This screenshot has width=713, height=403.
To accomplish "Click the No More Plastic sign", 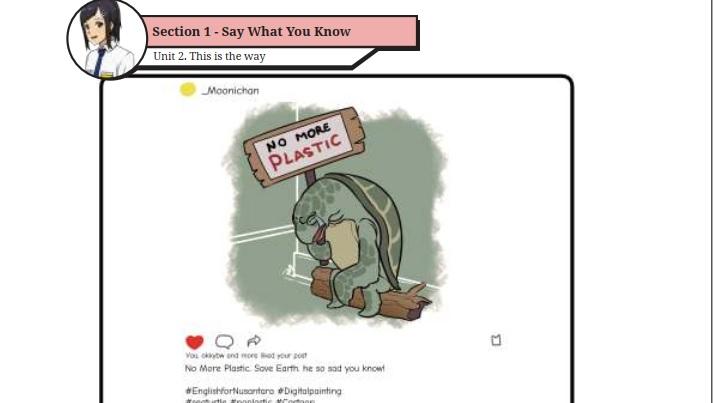I will [304, 146].
